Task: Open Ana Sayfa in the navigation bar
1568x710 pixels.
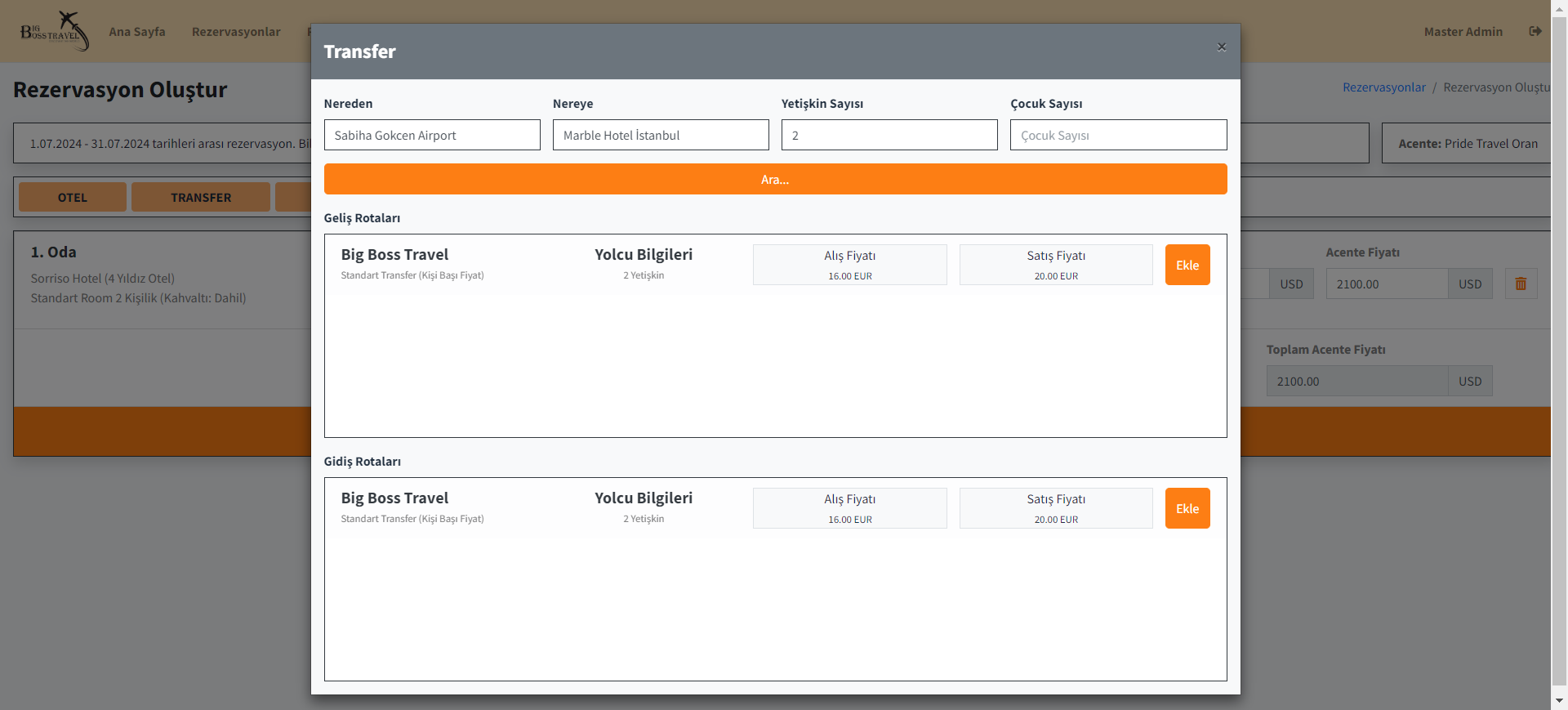Action: pyautogui.click(x=137, y=31)
